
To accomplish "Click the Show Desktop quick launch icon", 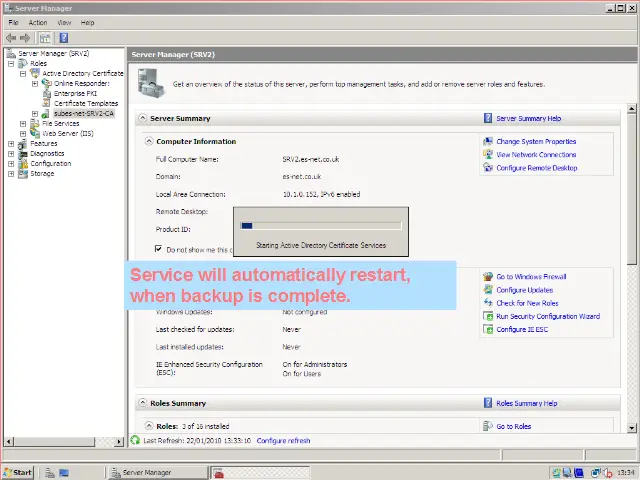I will [x=64, y=473].
